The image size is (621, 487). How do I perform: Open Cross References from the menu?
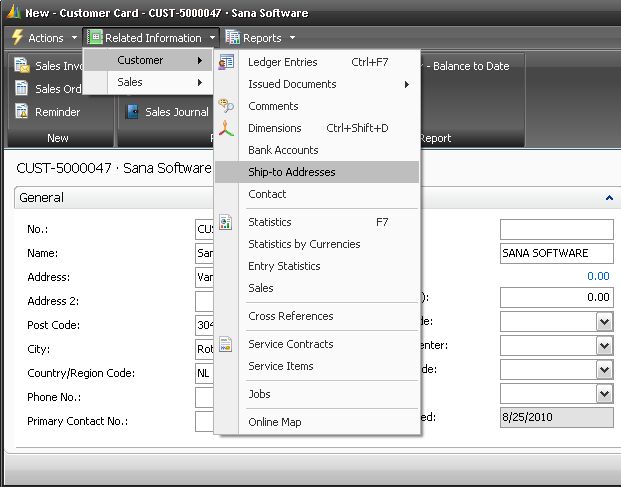(317, 316)
